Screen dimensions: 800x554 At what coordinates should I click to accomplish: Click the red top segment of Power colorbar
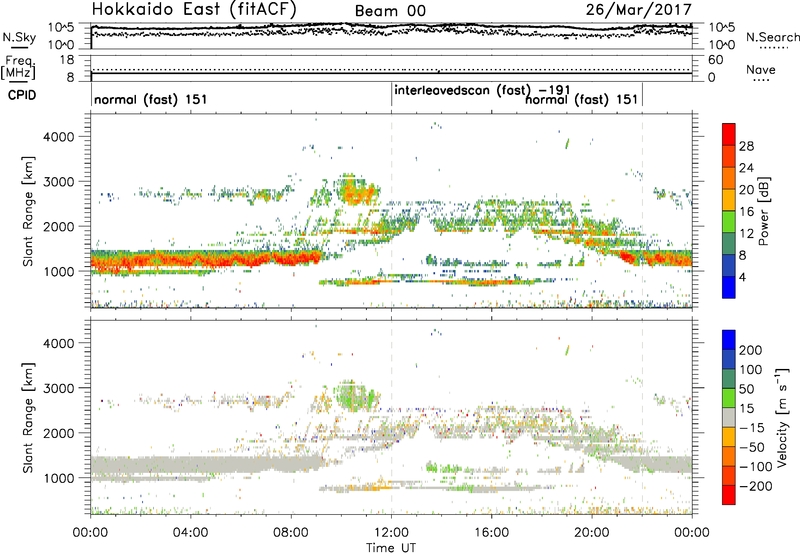729,134
